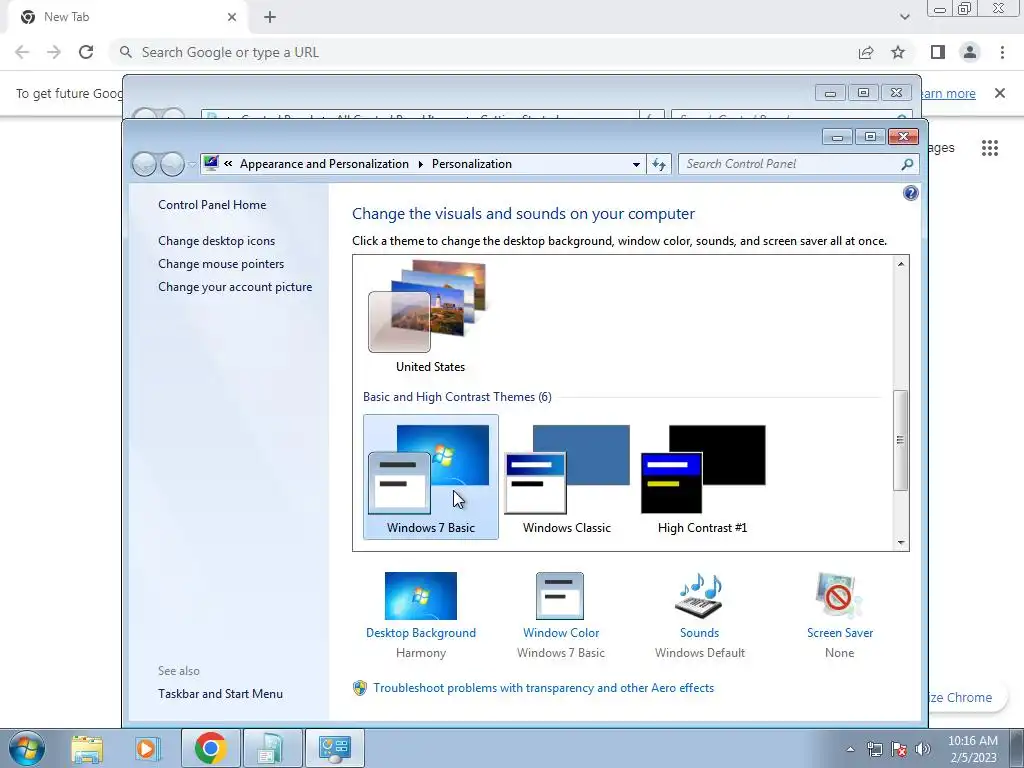The image size is (1024, 768).
Task: Open the Desktop Background settings icon
Action: pos(421,596)
